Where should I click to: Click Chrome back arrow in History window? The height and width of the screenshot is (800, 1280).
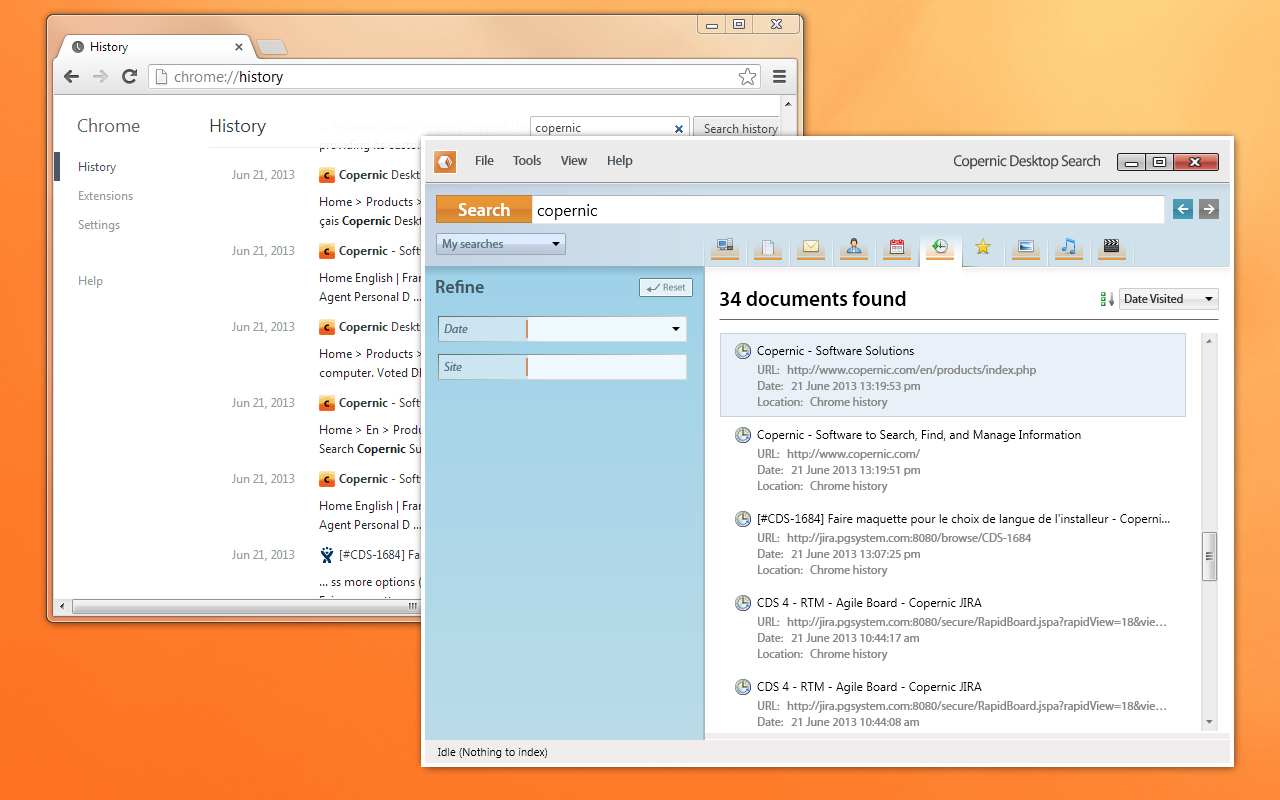(x=71, y=77)
